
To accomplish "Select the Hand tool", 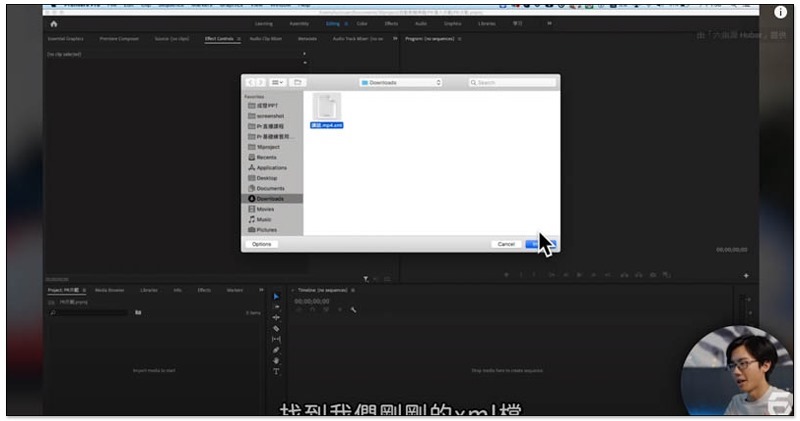I will click(276, 360).
